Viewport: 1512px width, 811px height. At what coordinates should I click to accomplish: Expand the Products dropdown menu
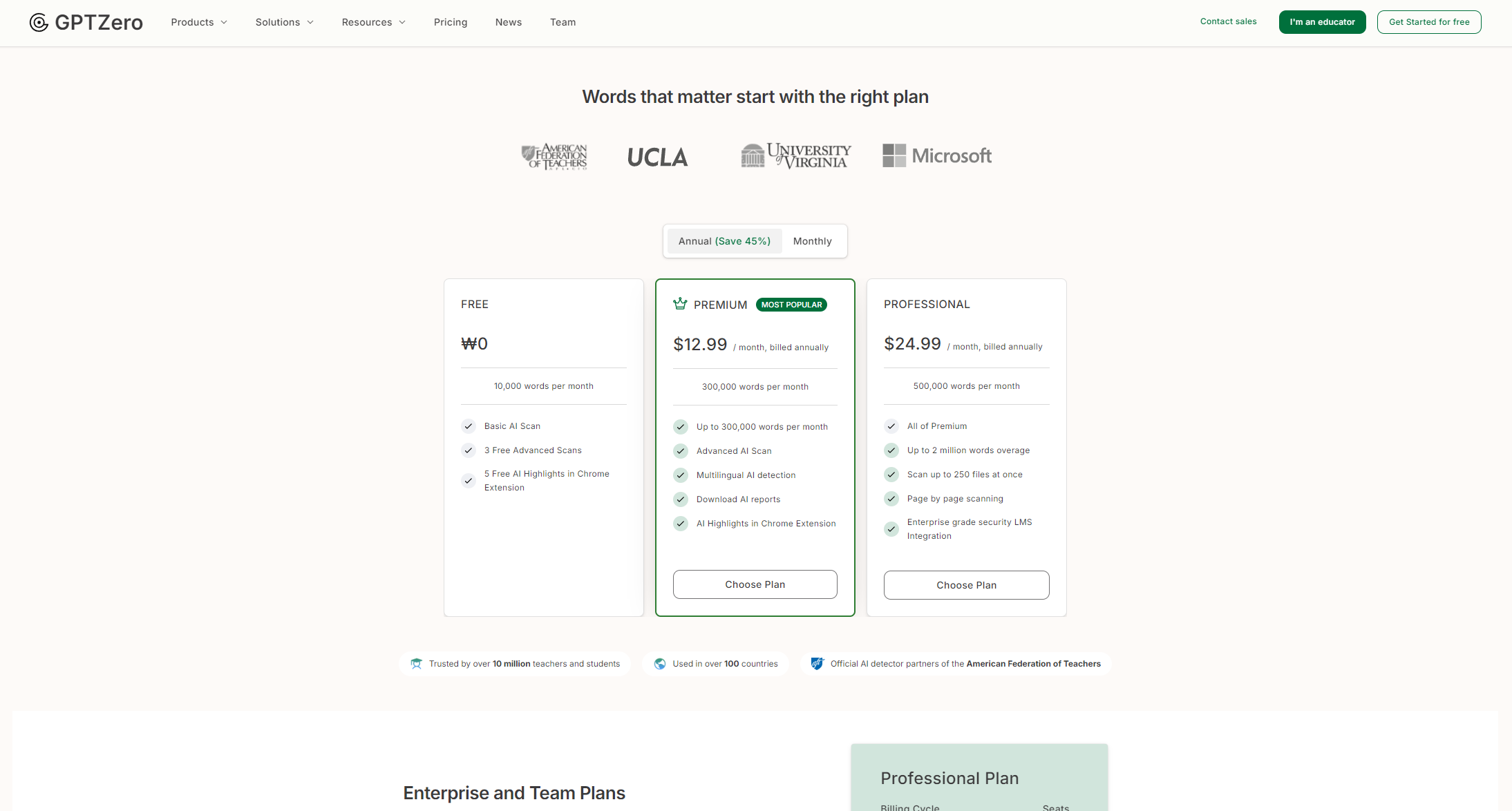[199, 22]
